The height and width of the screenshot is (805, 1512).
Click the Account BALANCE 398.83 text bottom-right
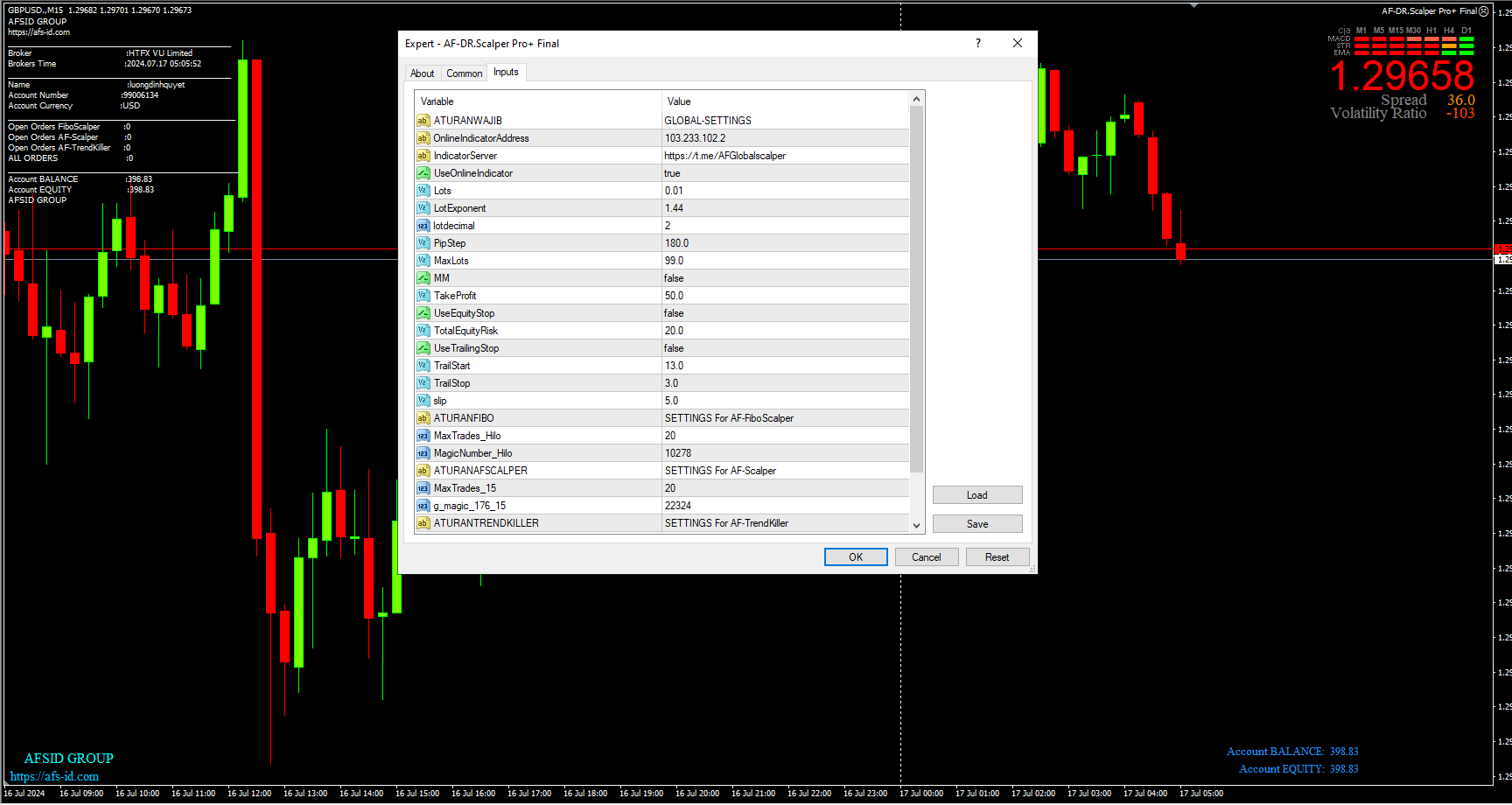tap(1292, 752)
